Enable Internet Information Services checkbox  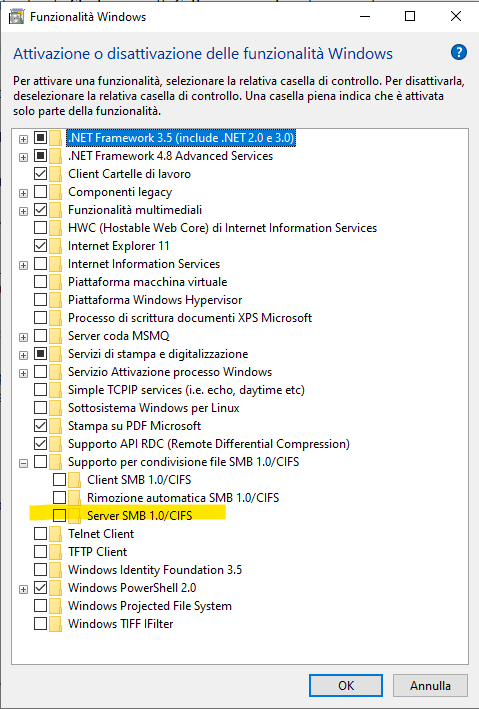41,264
